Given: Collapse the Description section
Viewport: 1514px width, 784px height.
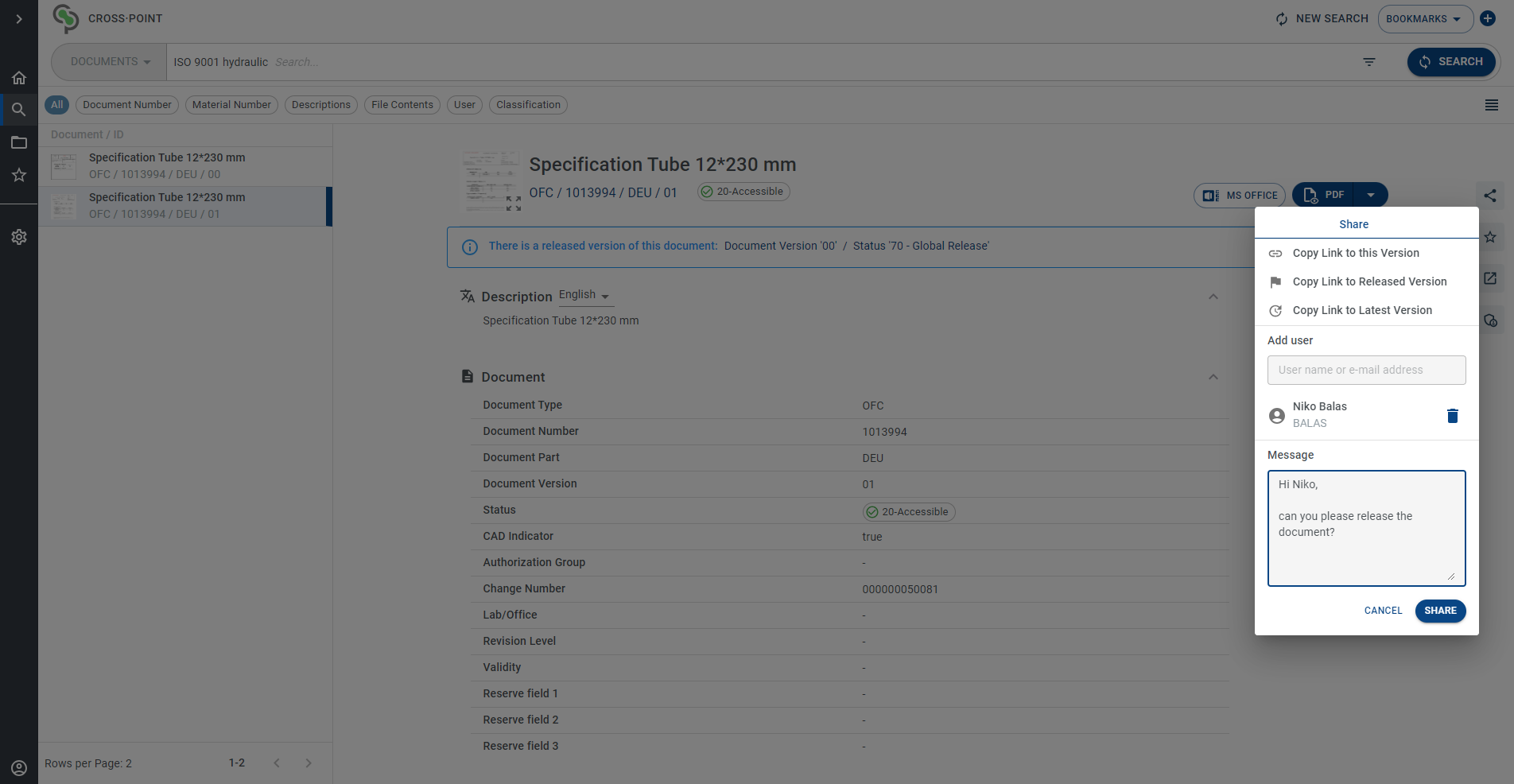Looking at the screenshot, I should coord(1213,297).
